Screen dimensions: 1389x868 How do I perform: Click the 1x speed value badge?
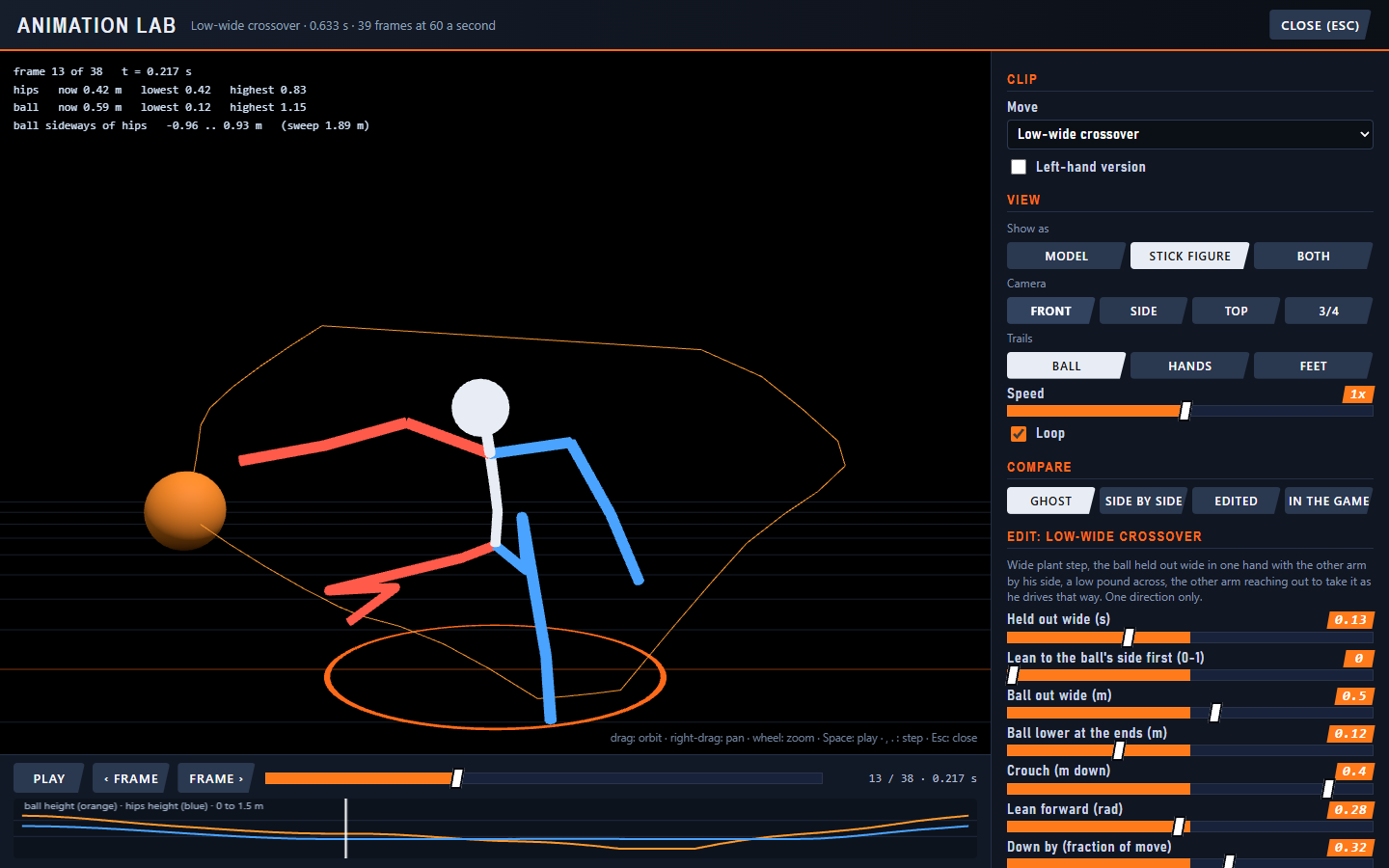[x=1358, y=394]
